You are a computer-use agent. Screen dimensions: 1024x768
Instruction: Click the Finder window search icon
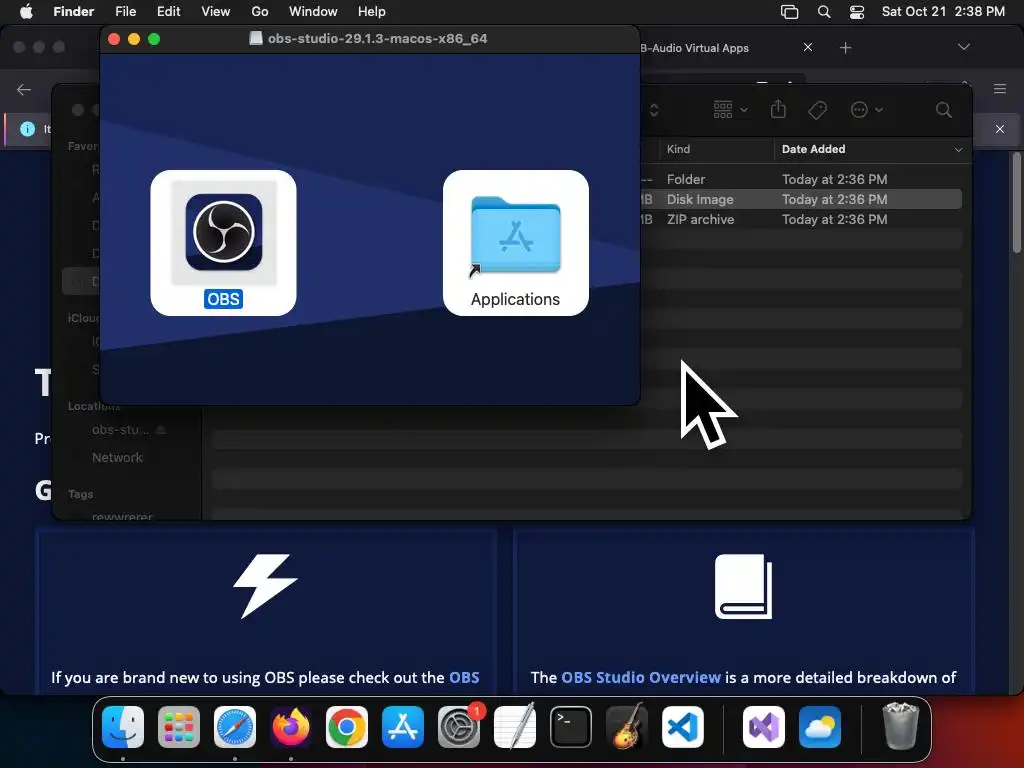[x=943, y=110]
